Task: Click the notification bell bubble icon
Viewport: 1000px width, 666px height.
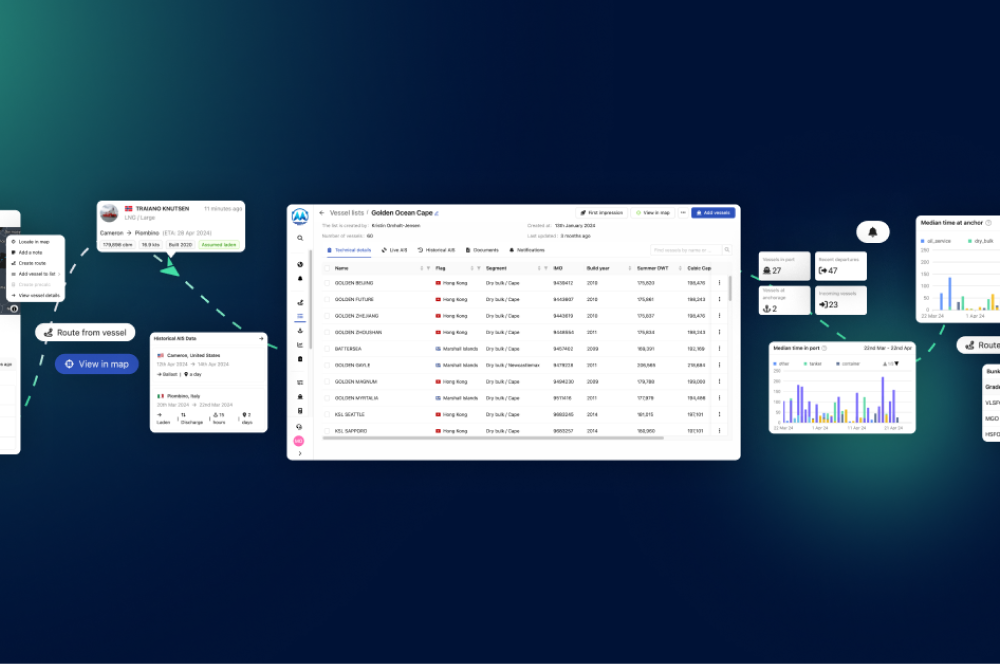Action: coord(873,232)
